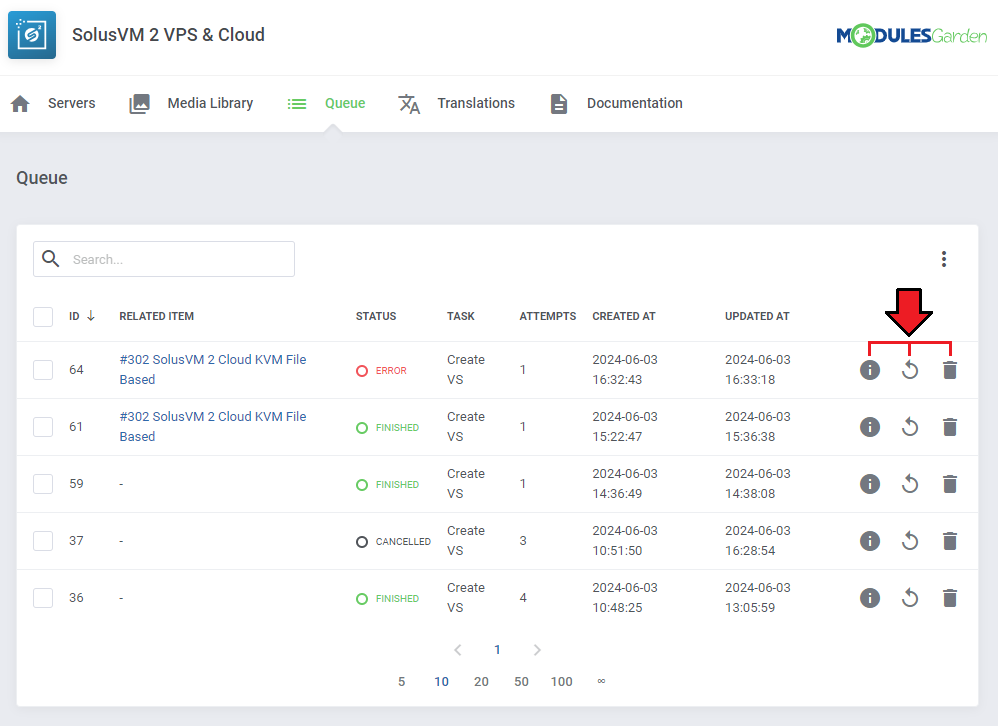Select the checkbox for item 61
The image size is (998, 726).
point(43,427)
